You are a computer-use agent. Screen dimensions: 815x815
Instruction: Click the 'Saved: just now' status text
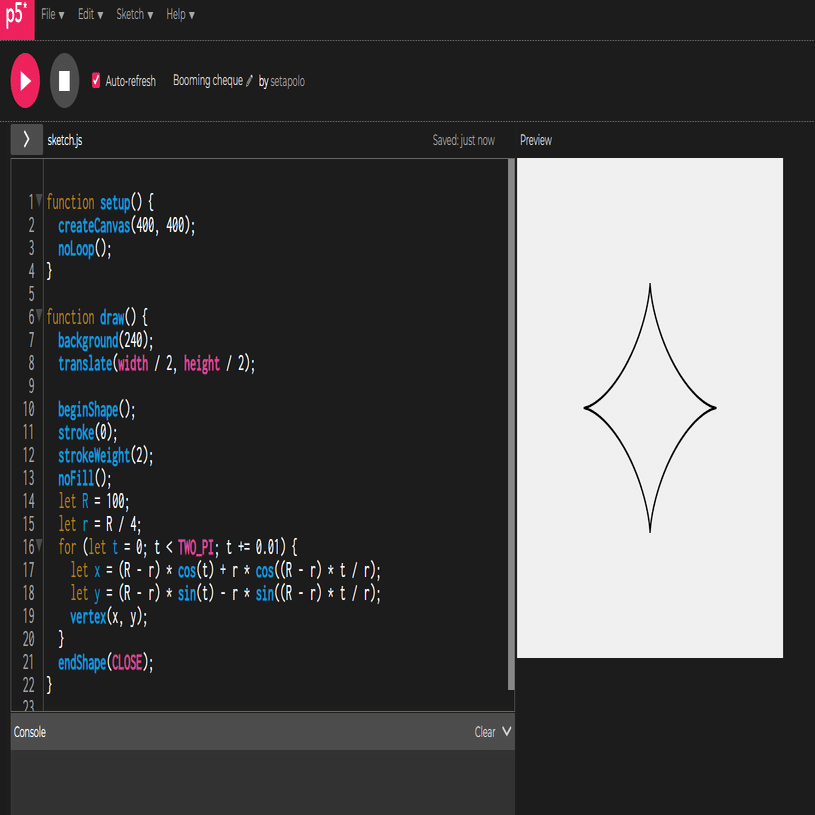tap(464, 140)
